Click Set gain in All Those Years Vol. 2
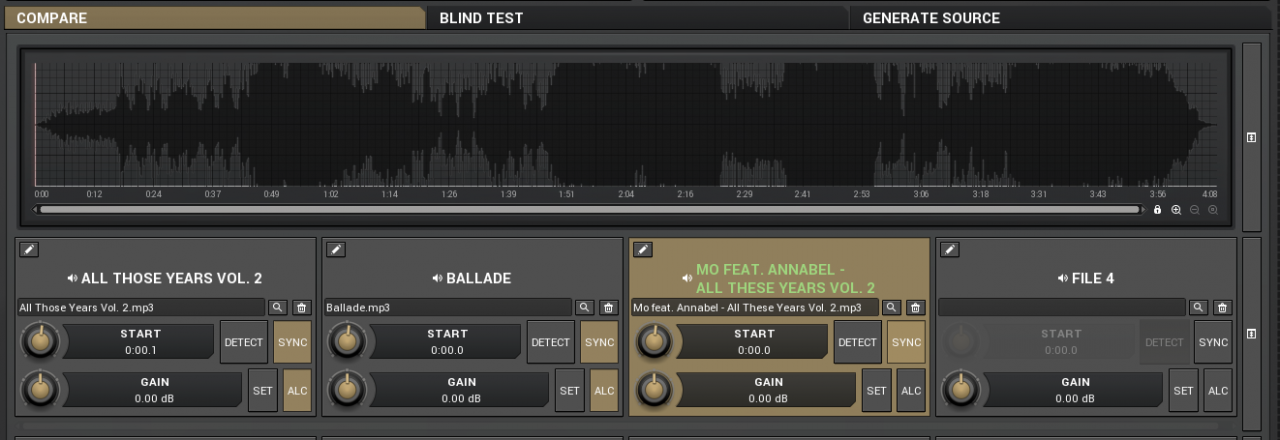 click(263, 390)
